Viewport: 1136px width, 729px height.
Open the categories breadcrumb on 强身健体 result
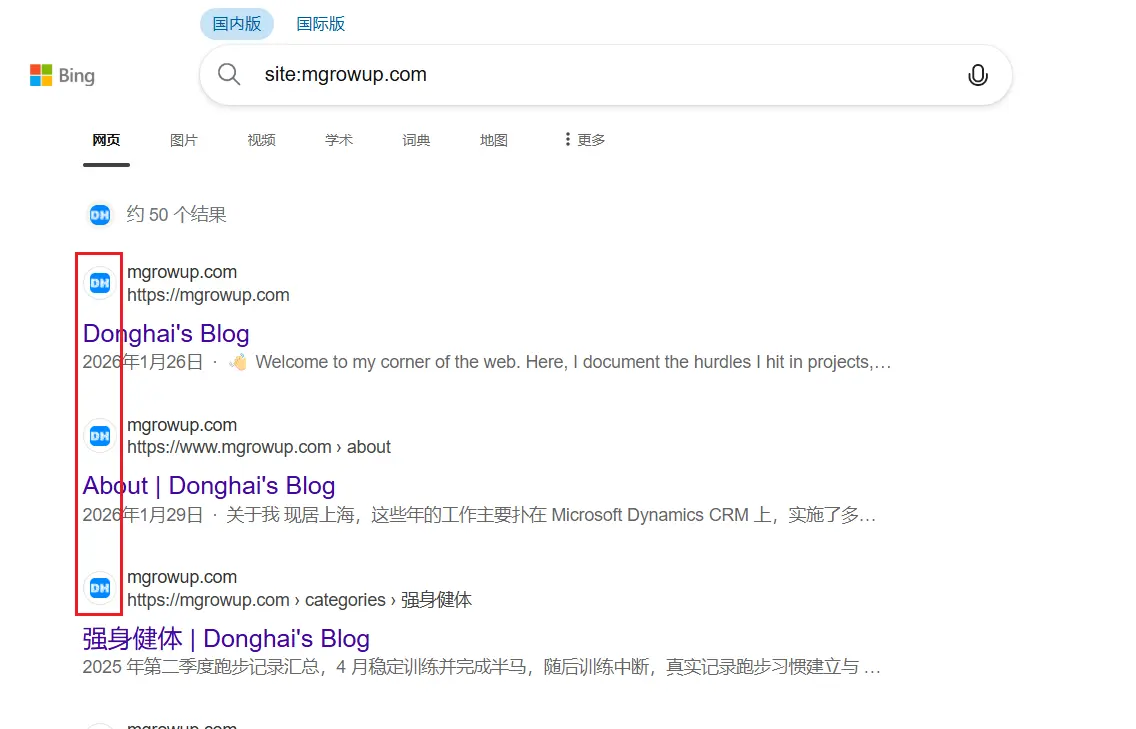point(345,600)
